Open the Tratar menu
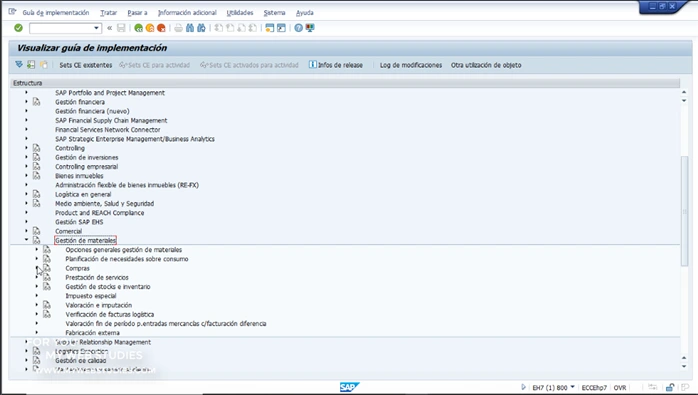Screen dimensions: 698x395 tap(109, 12)
